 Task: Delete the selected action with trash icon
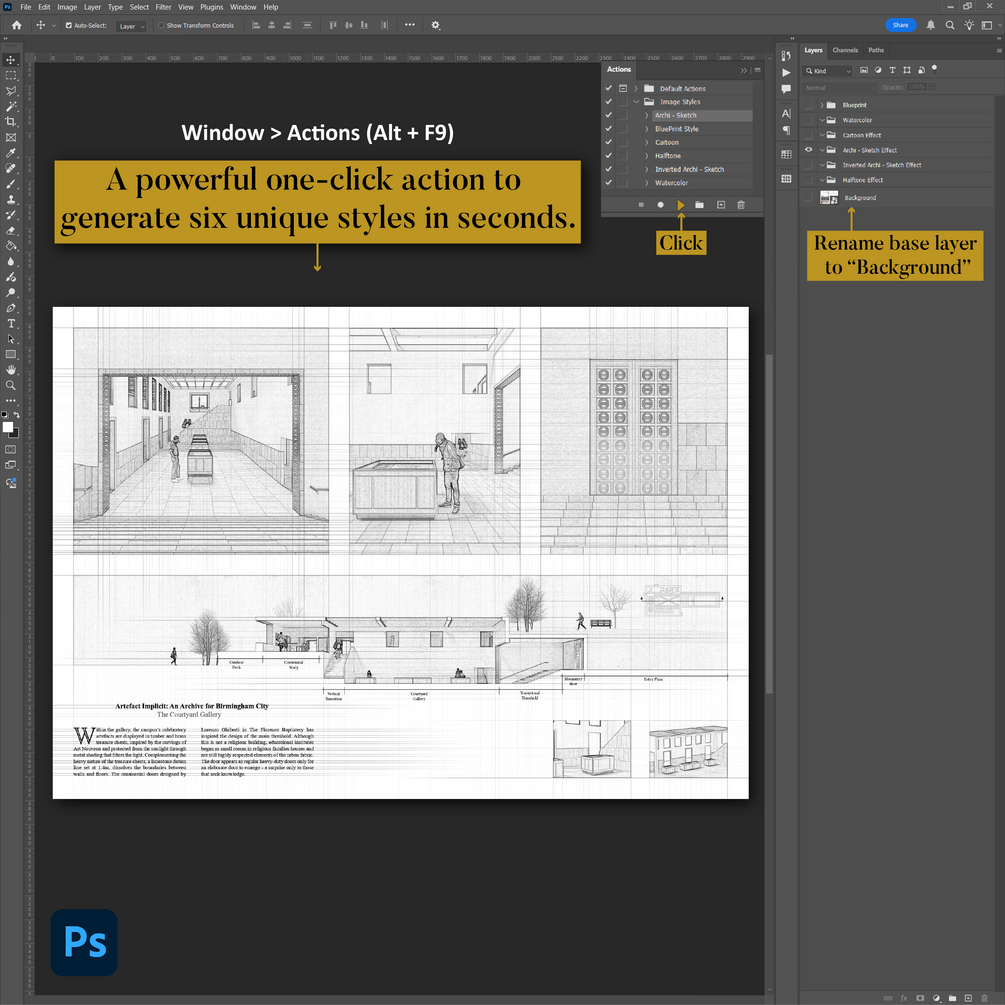pos(741,205)
